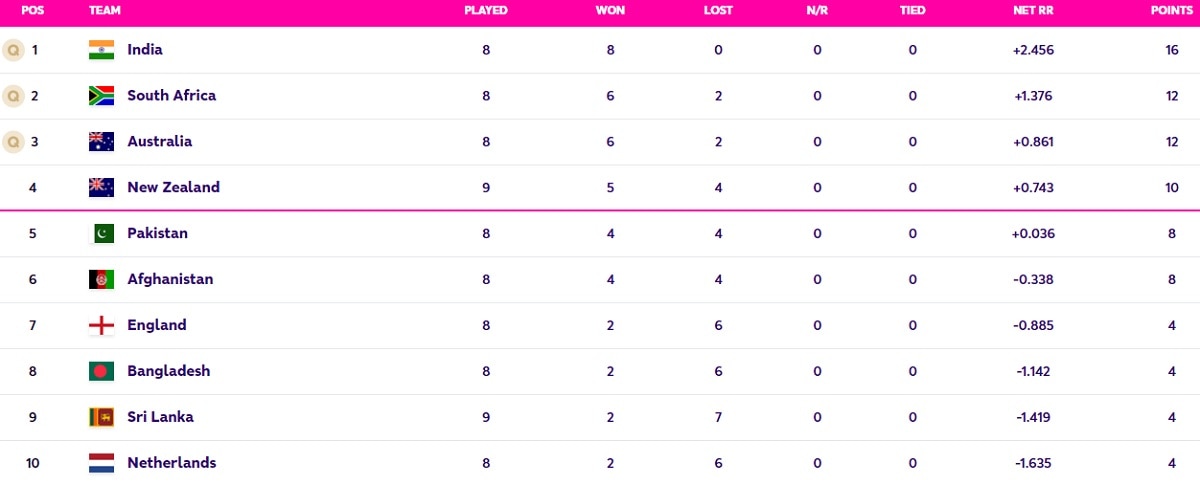
Task: Click the India flag icon
Action: click(x=101, y=50)
